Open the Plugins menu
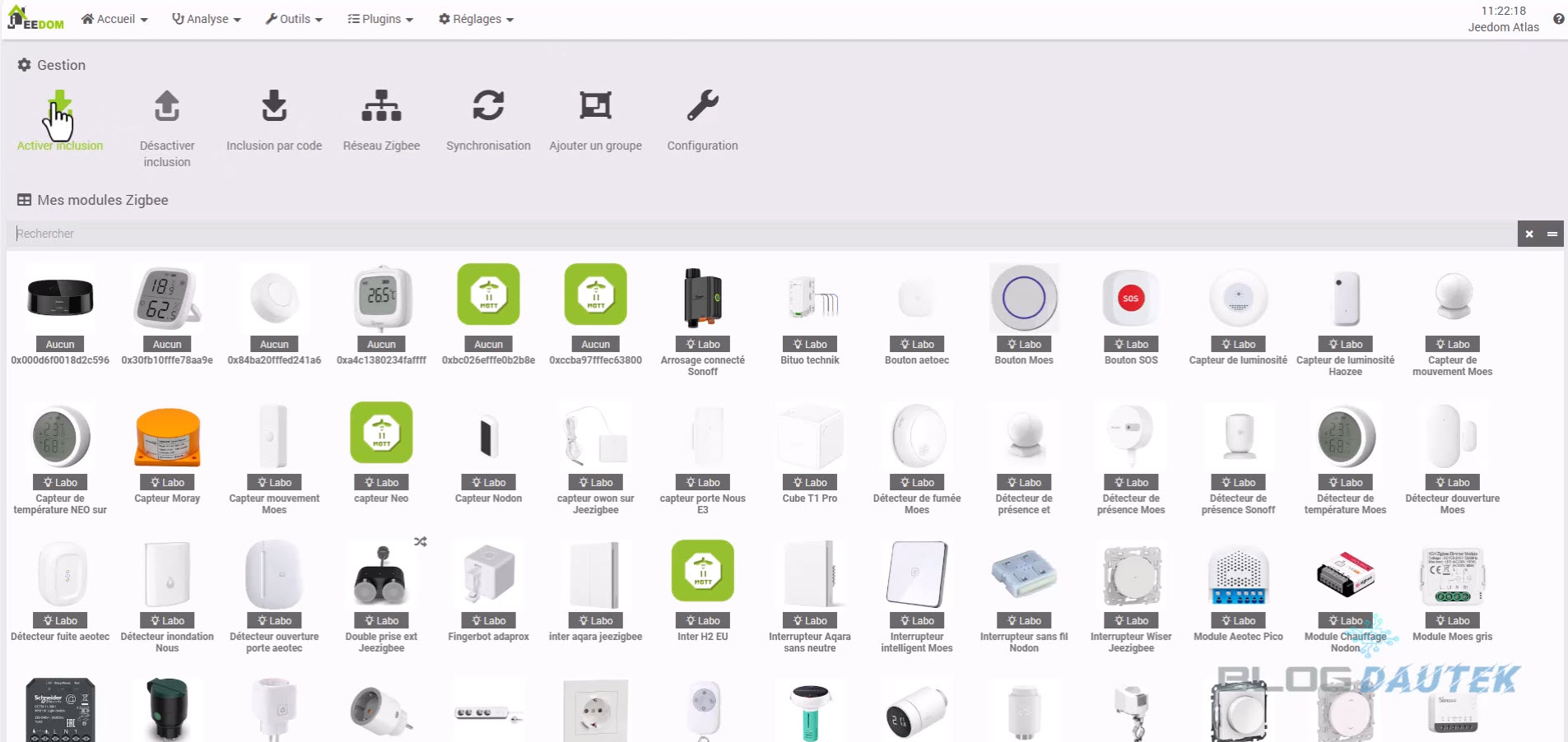The image size is (1568, 742). [x=380, y=19]
